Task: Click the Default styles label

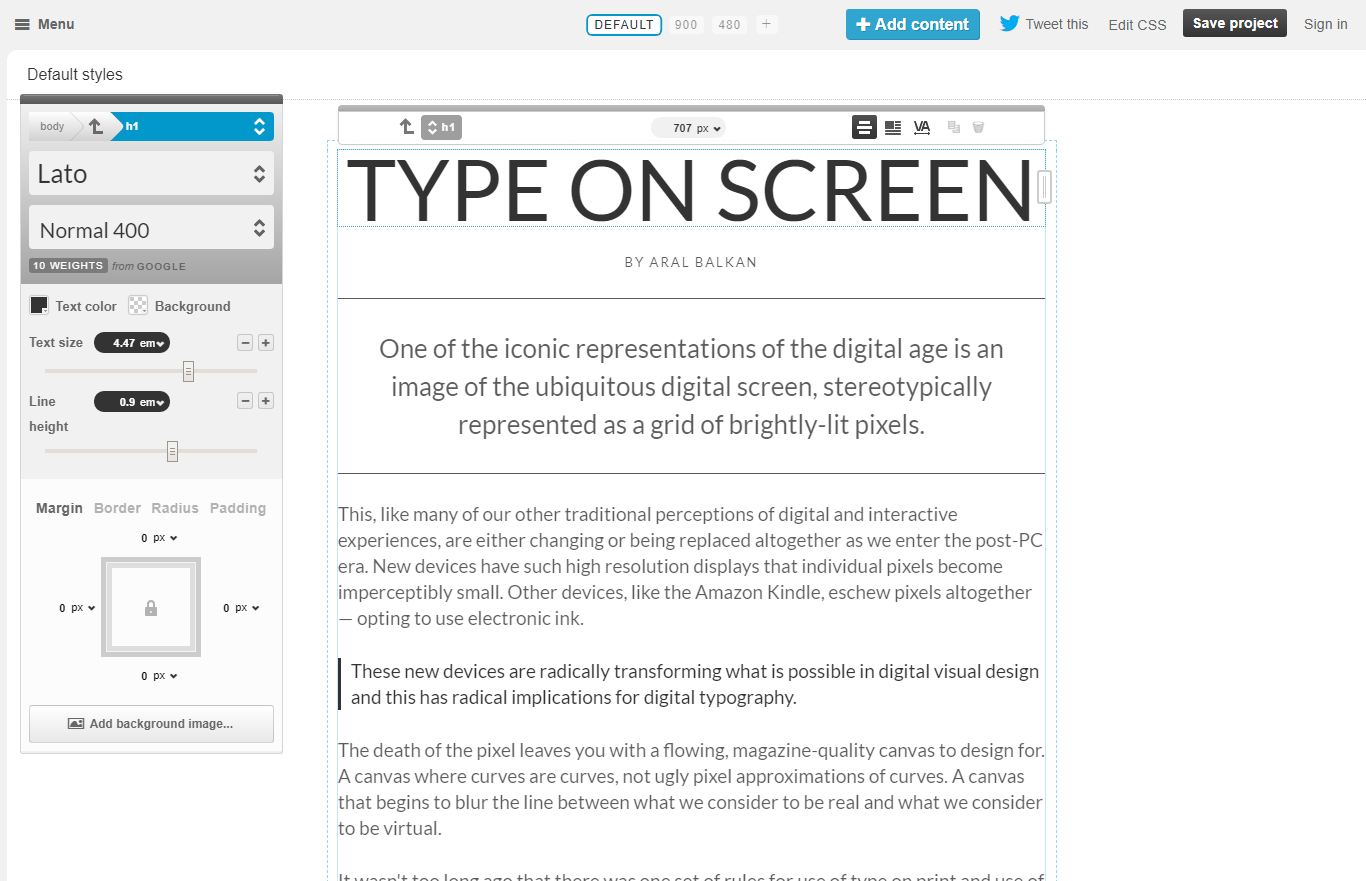Action: coord(75,74)
